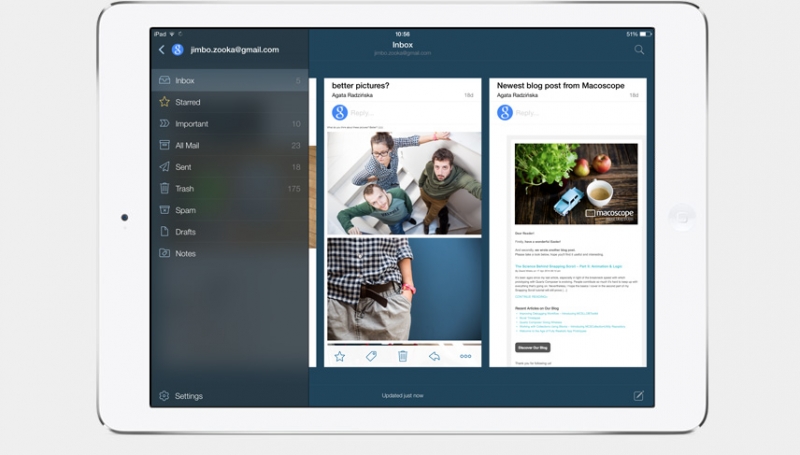The width and height of the screenshot is (800, 455).
Task: Open the Notes folder
Action: click(230, 254)
